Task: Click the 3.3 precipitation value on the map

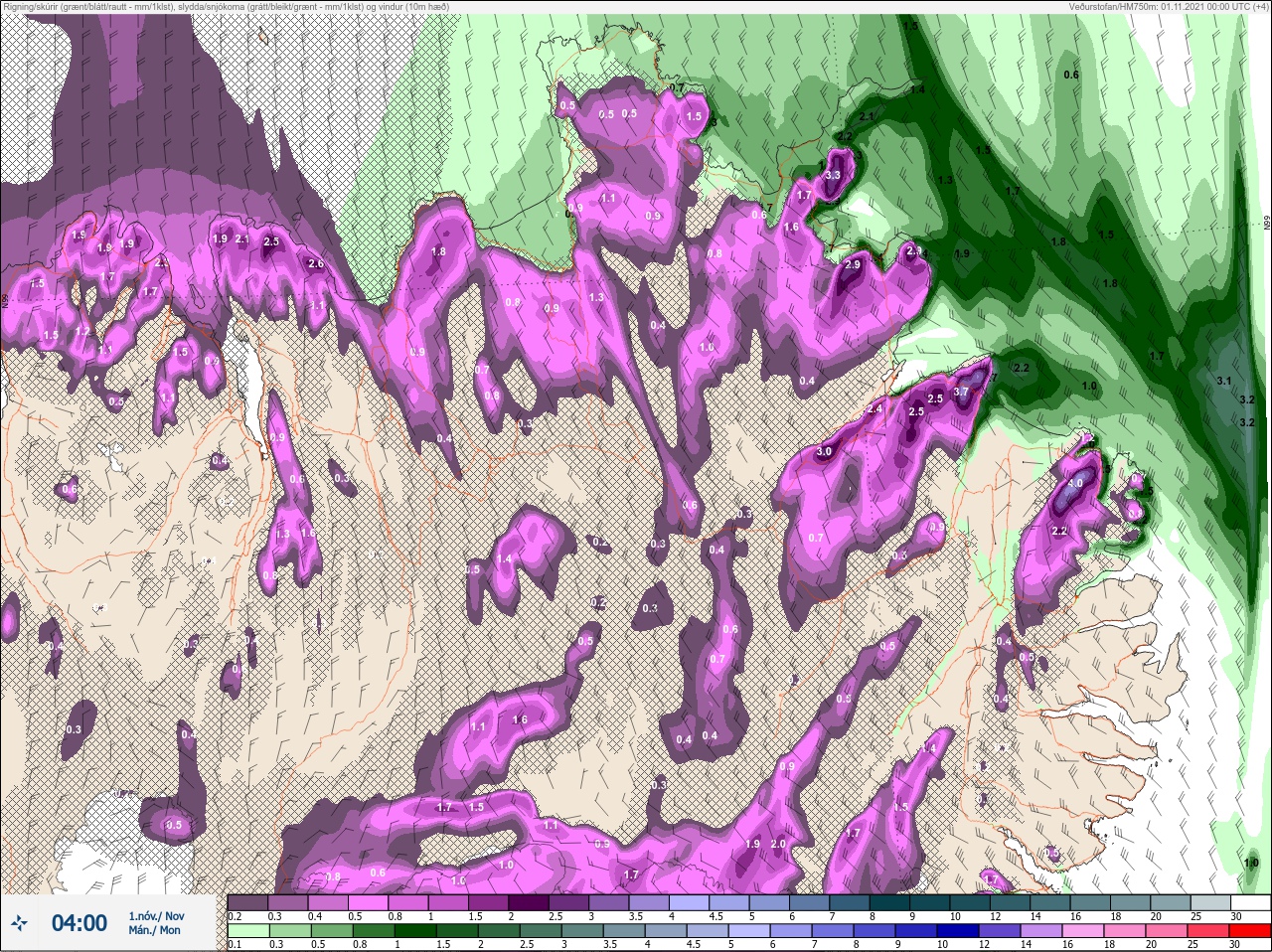Action: (x=833, y=175)
